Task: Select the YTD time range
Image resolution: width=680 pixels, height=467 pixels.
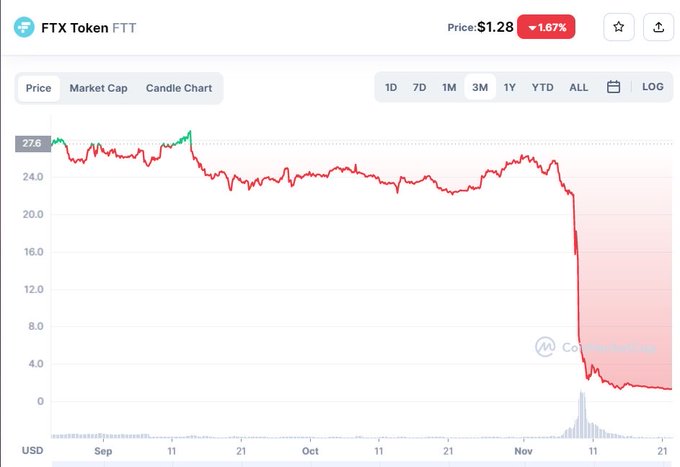Action: click(542, 87)
